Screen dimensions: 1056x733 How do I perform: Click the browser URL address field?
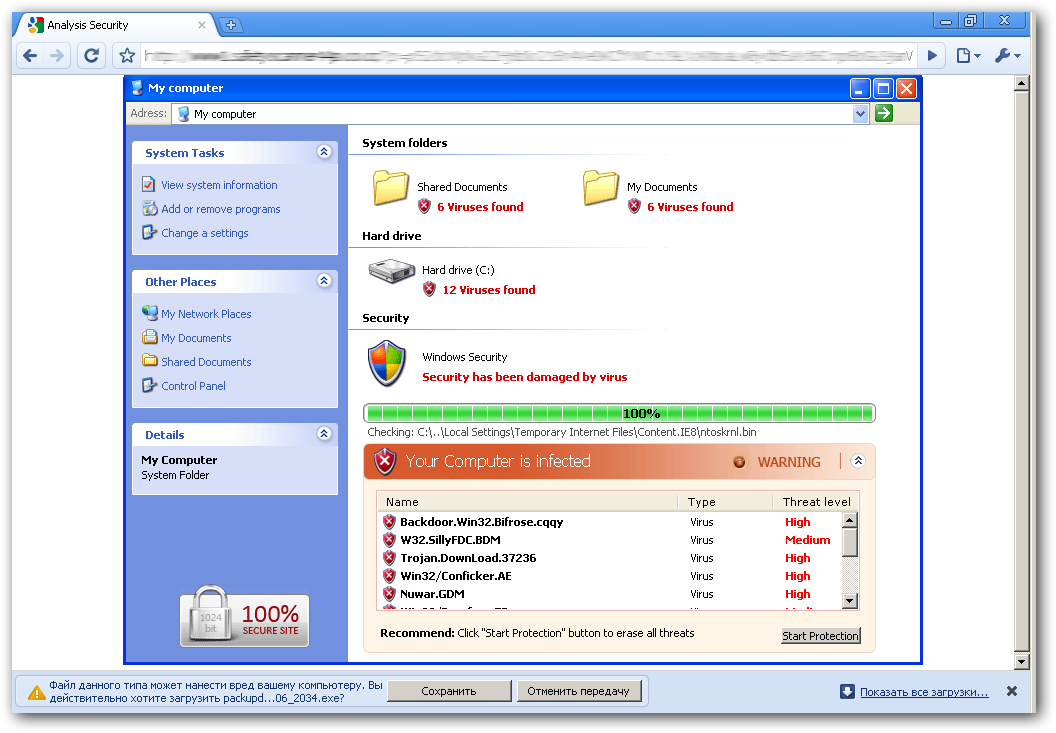click(529, 55)
